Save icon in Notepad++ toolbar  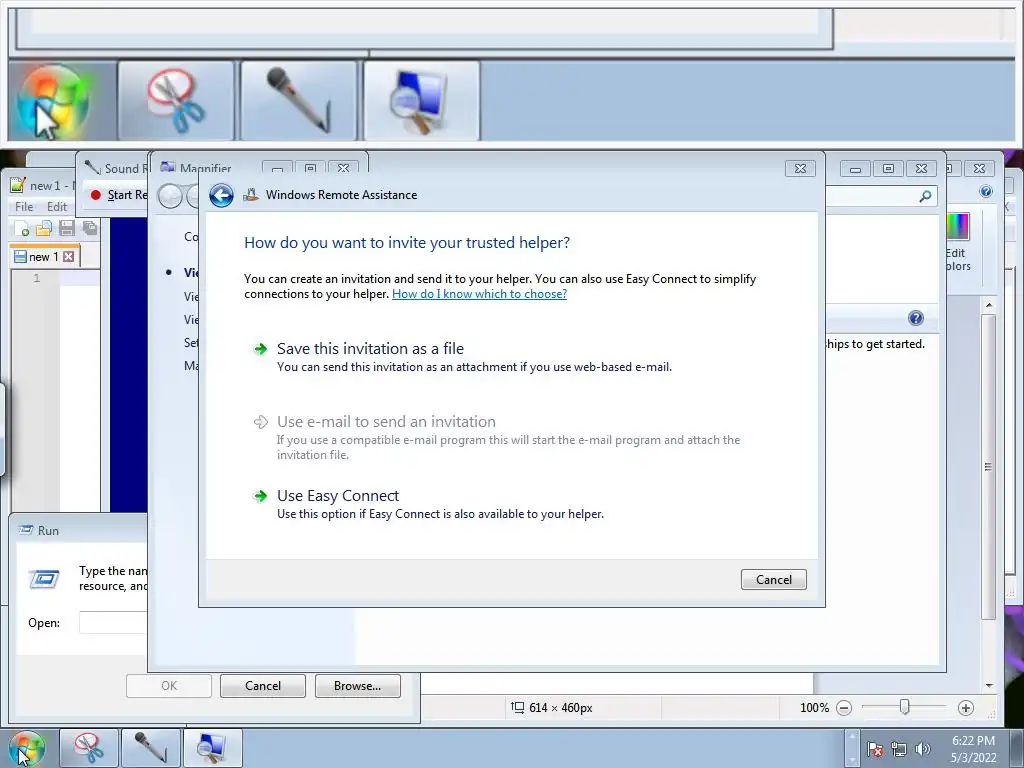66,229
